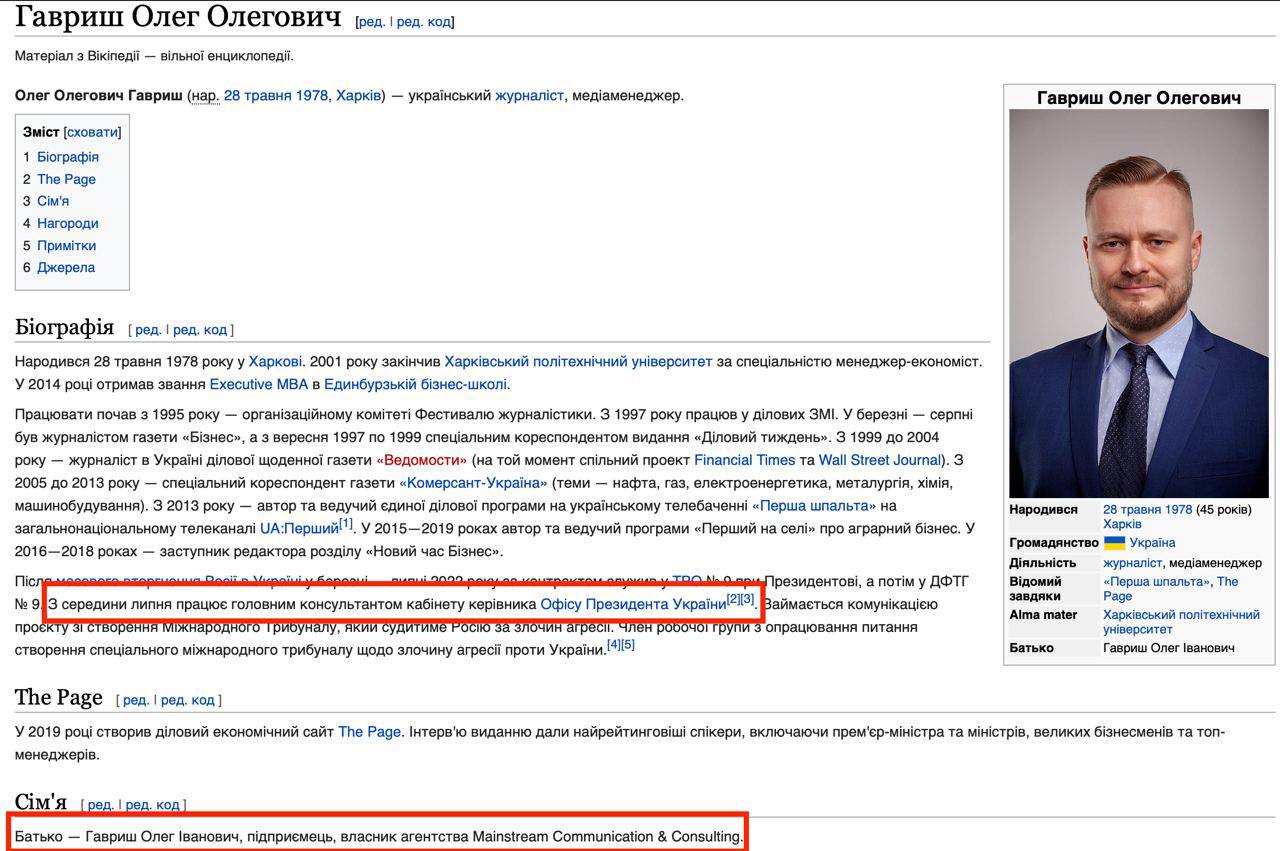Jump to 'Біографія' in table of contents

[x=68, y=157]
